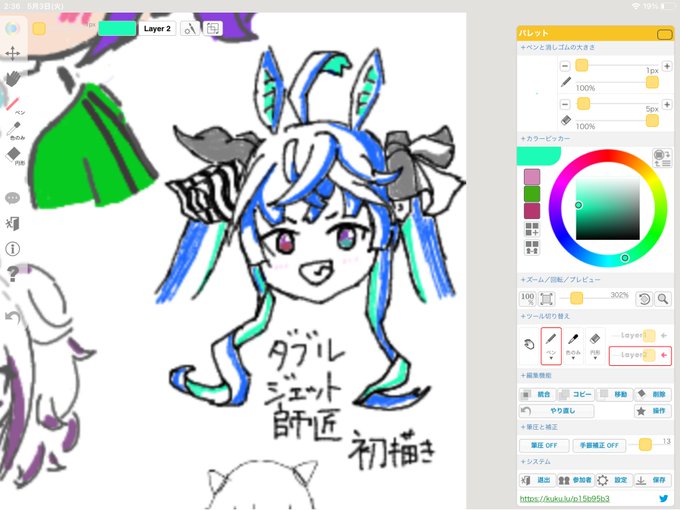This screenshot has width=680, height=510.
Task: Click the exit door icon in left toolbar
Action: coord(13,223)
